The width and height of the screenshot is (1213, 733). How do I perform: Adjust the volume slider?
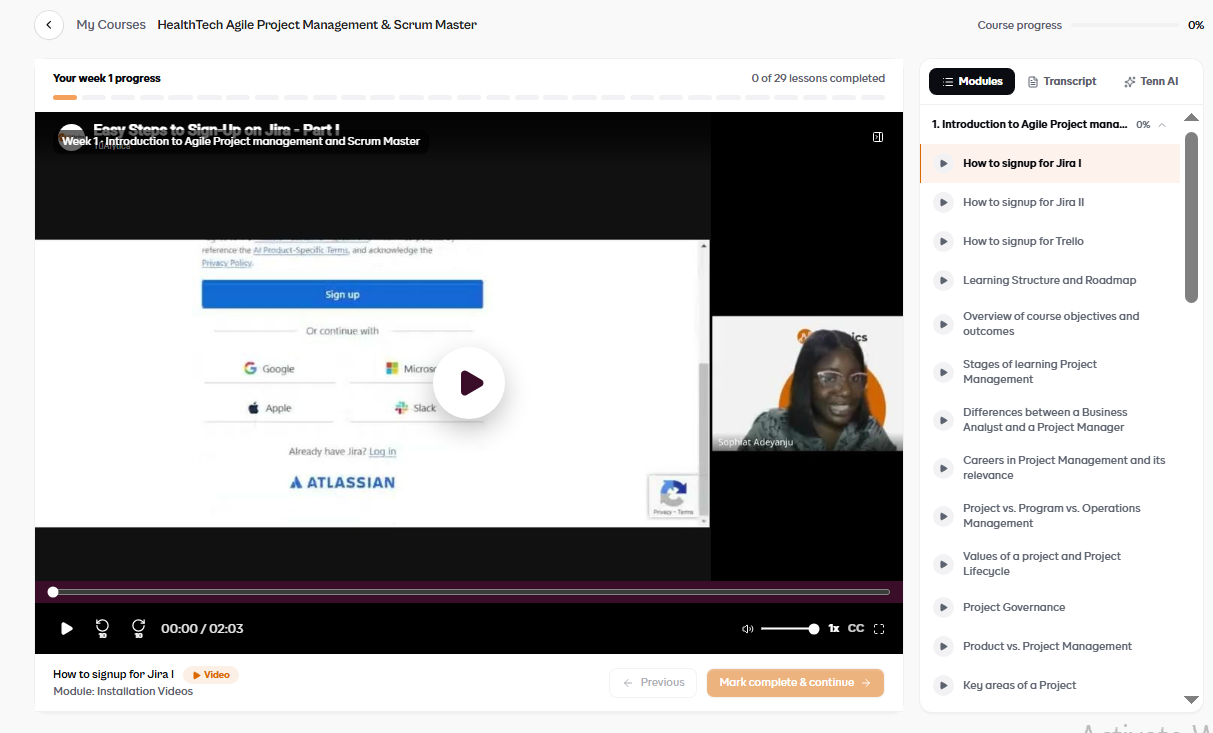coord(790,629)
